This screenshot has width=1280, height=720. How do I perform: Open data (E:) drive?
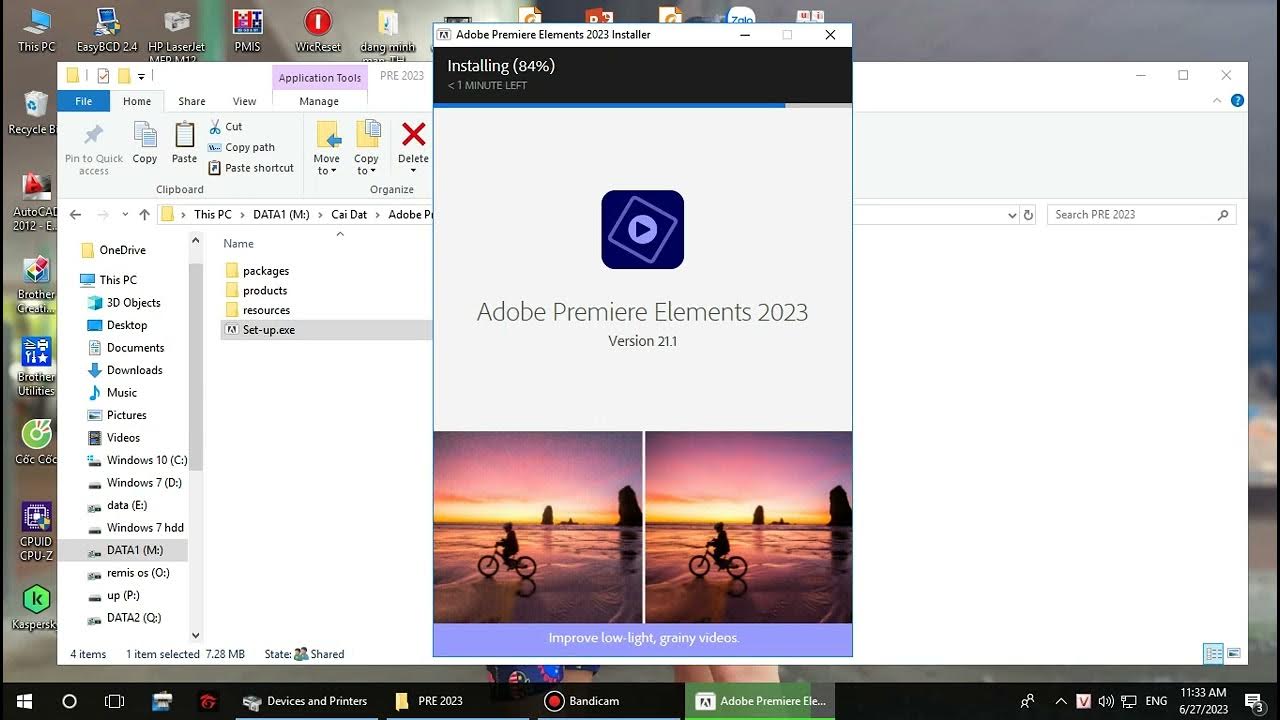pyautogui.click(x=127, y=505)
